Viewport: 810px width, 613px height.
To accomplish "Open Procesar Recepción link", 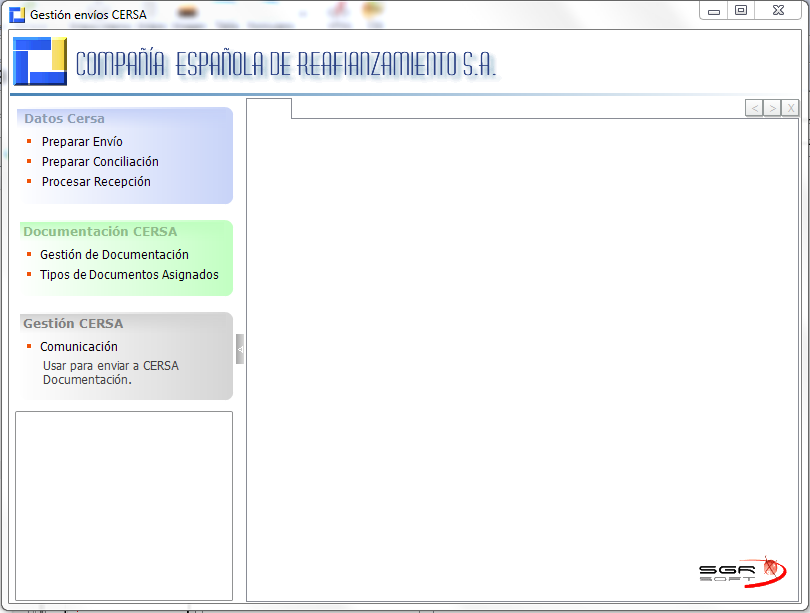I will (96, 182).
